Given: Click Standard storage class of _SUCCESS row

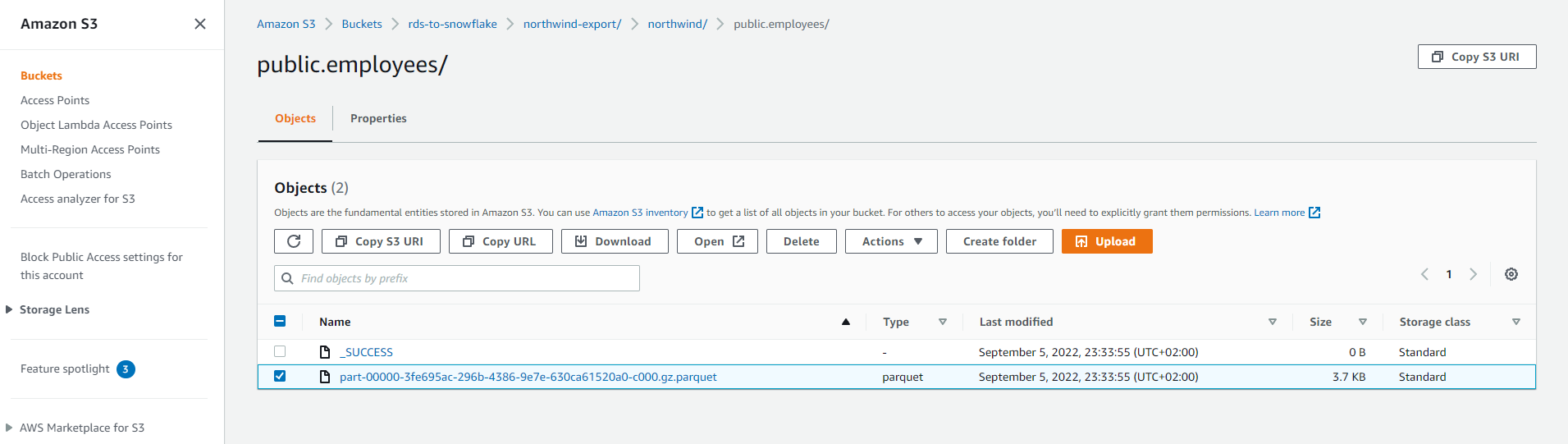Looking at the screenshot, I should point(1423,352).
